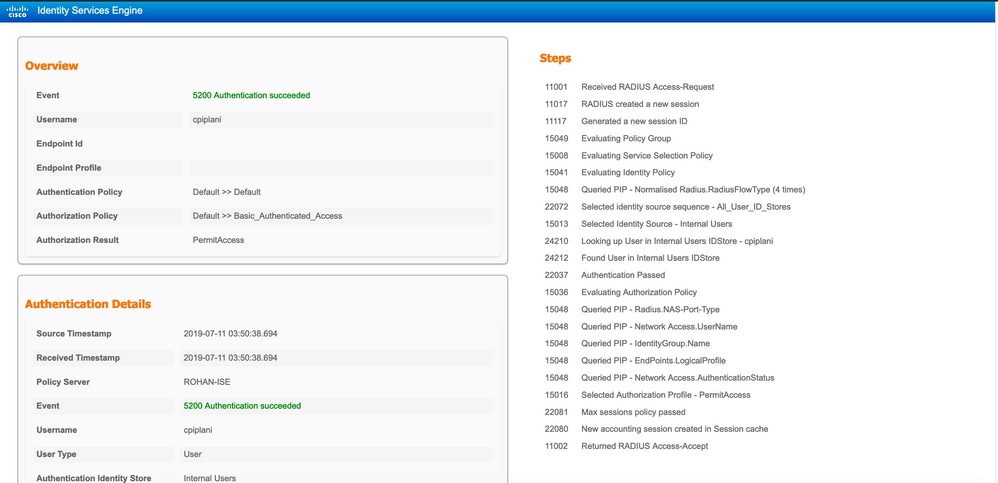Click step 15008 Evaluating Service Selection Policy
Screen dimensions: 998x483
pyautogui.click(x=629, y=156)
